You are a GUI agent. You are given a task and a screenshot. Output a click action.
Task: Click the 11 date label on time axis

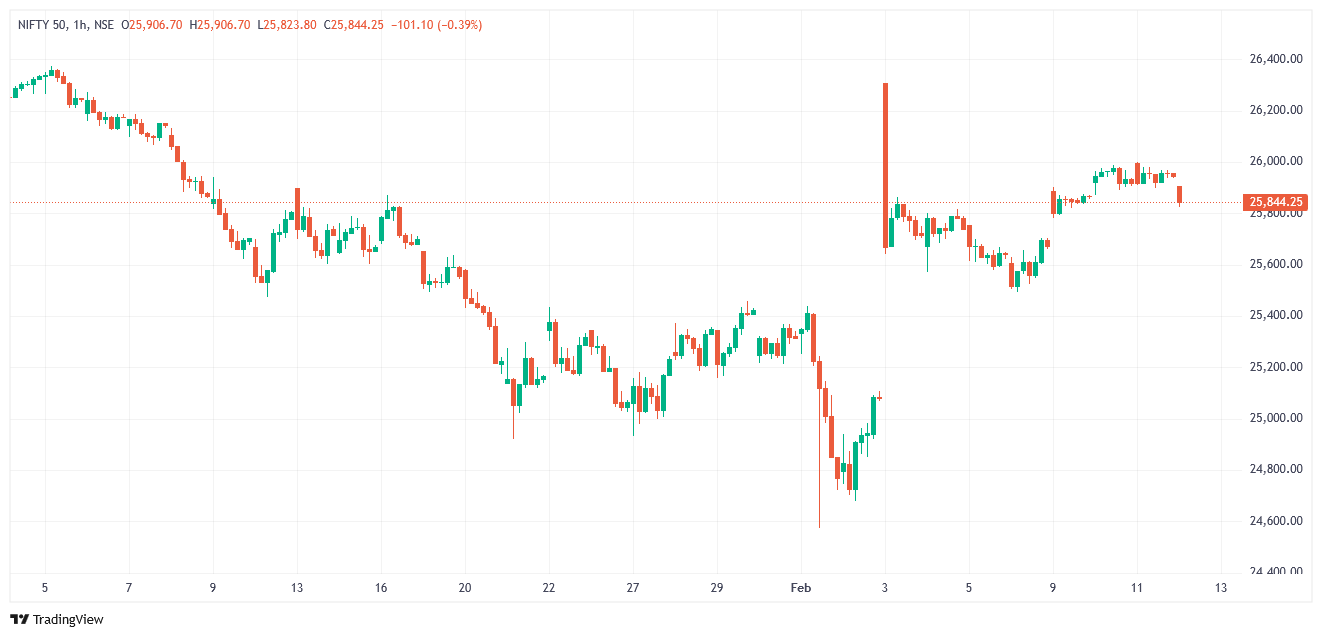pyautogui.click(x=1136, y=587)
